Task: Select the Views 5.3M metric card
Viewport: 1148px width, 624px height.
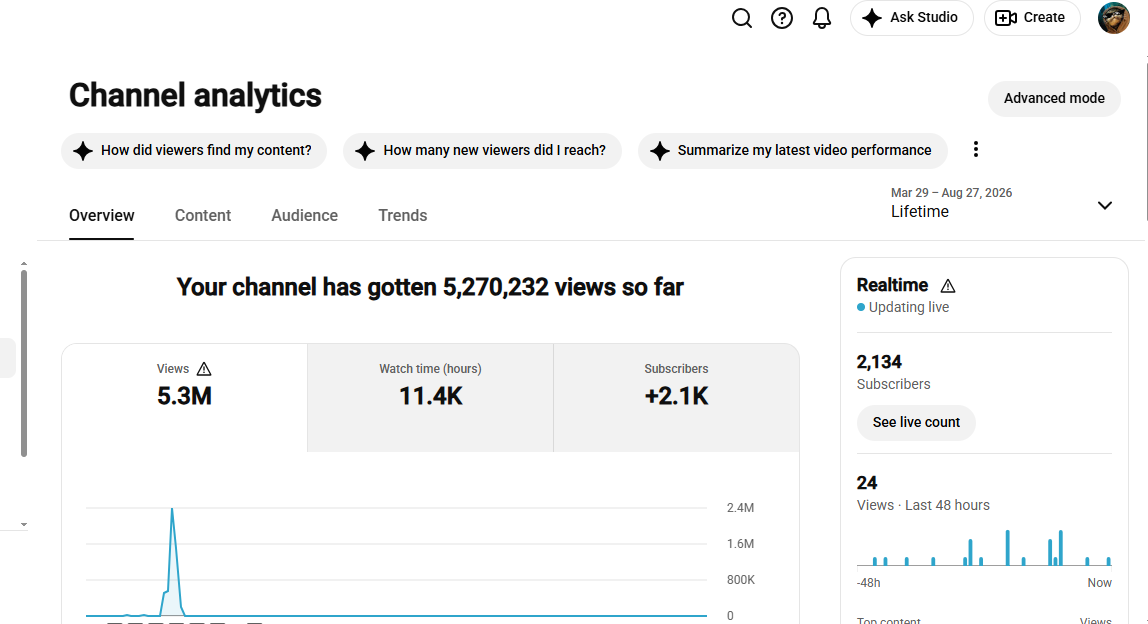Action: tap(184, 398)
